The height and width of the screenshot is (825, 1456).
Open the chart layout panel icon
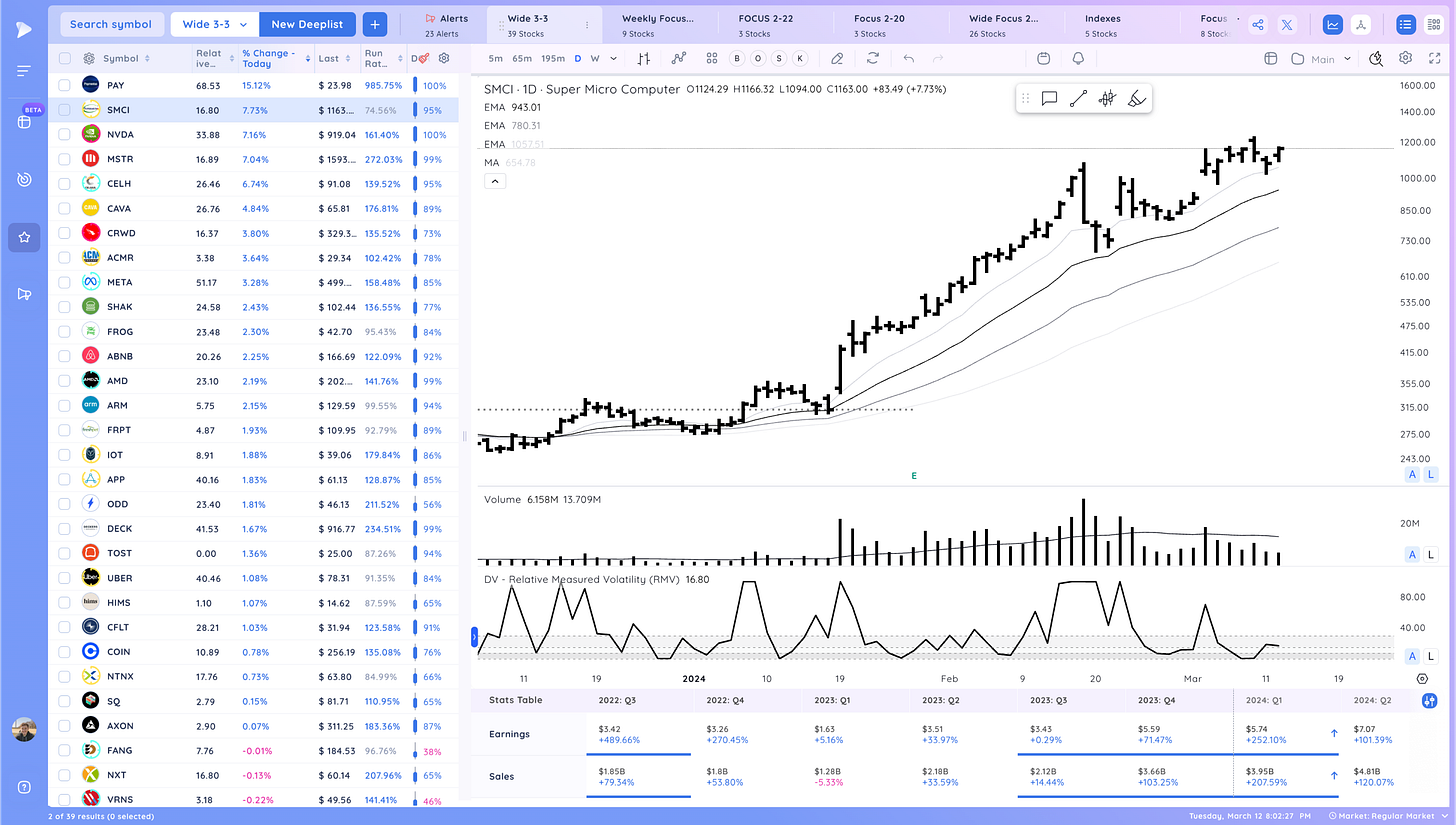pyautogui.click(x=1271, y=59)
